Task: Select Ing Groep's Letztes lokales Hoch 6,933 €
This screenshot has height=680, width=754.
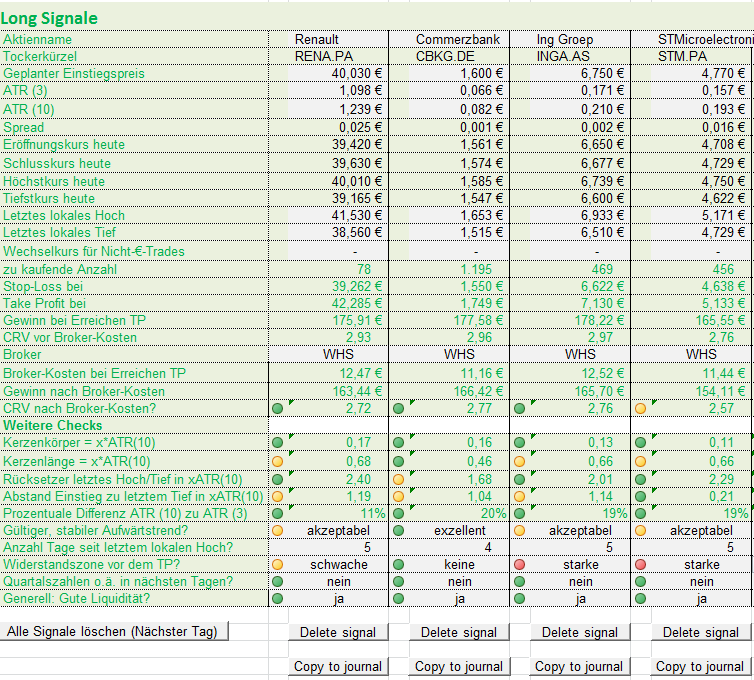Action: tap(580, 215)
